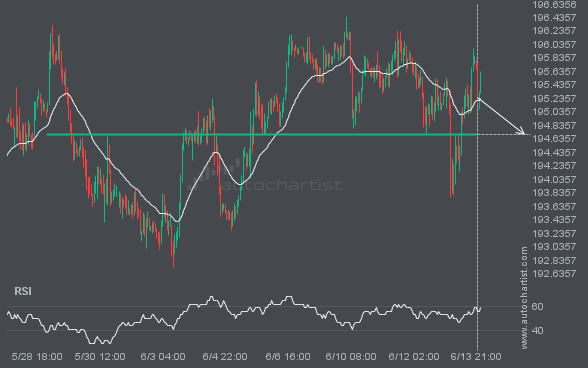This screenshot has height=368, width=588.
Task: Click the 193.2357 price label
Action: point(554,234)
